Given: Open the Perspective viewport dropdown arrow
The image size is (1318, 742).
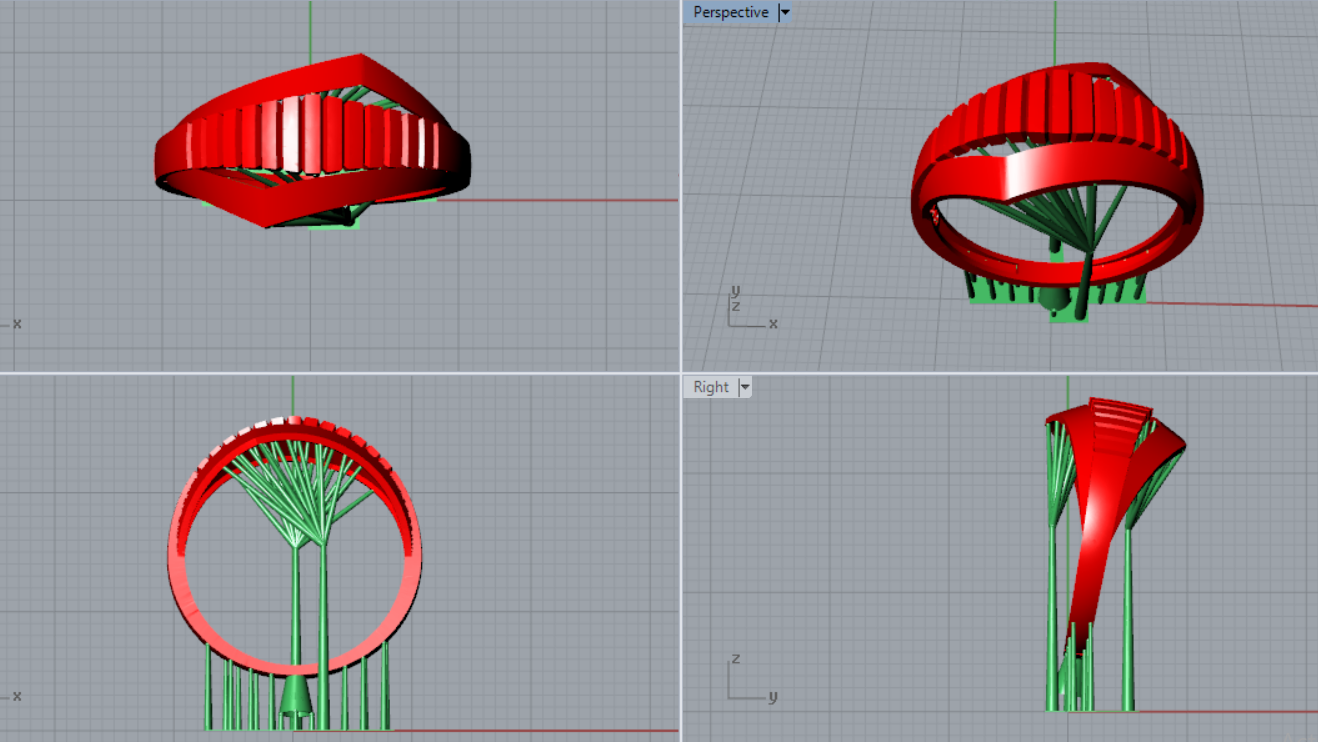Looking at the screenshot, I should (784, 13).
